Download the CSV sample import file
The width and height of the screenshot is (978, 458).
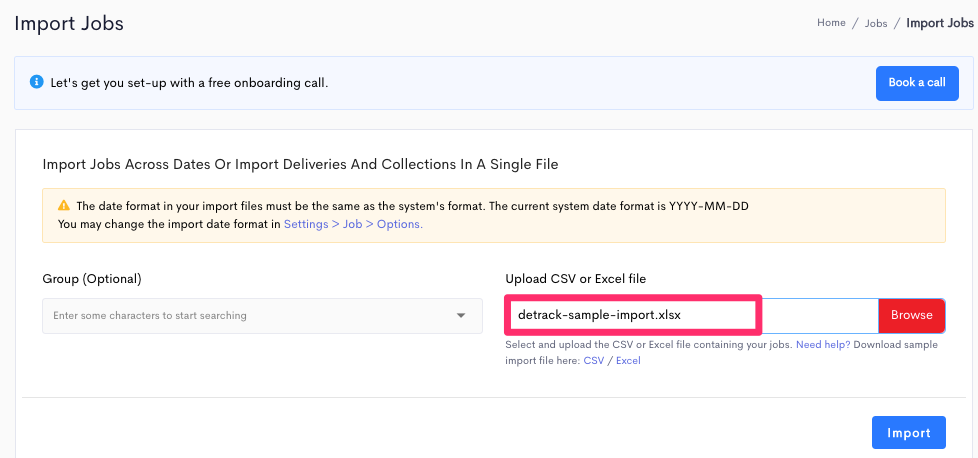point(594,361)
